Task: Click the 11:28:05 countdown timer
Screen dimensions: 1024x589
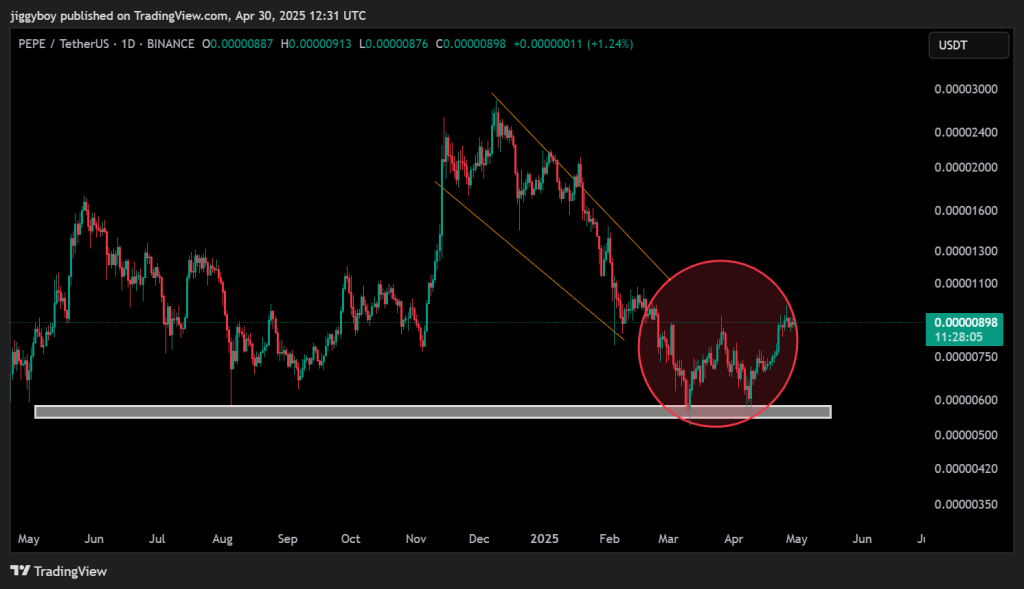Action: (x=958, y=337)
